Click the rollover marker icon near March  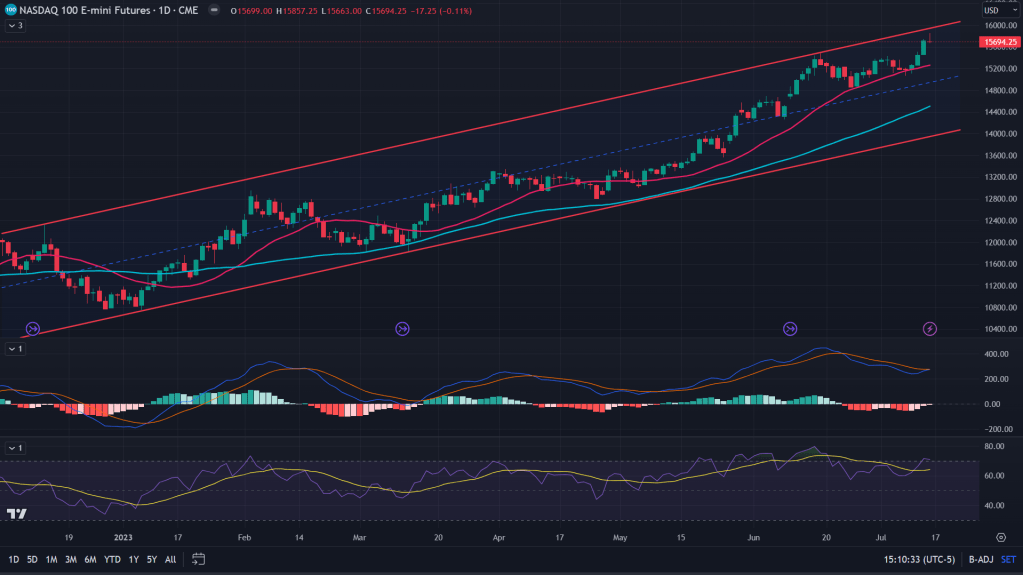click(x=402, y=328)
